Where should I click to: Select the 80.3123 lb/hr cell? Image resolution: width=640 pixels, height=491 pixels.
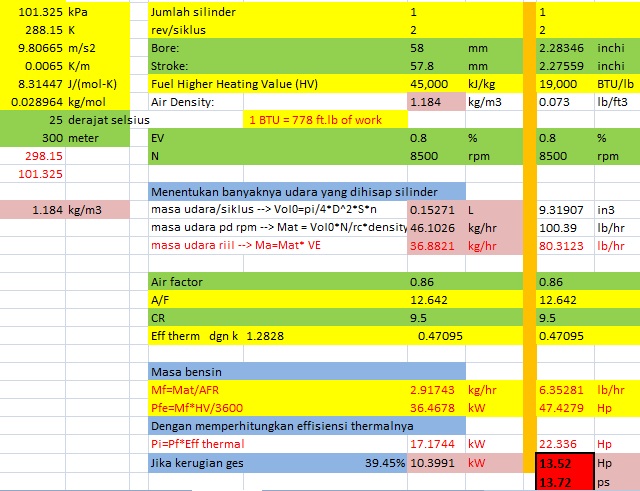(x=563, y=246)
